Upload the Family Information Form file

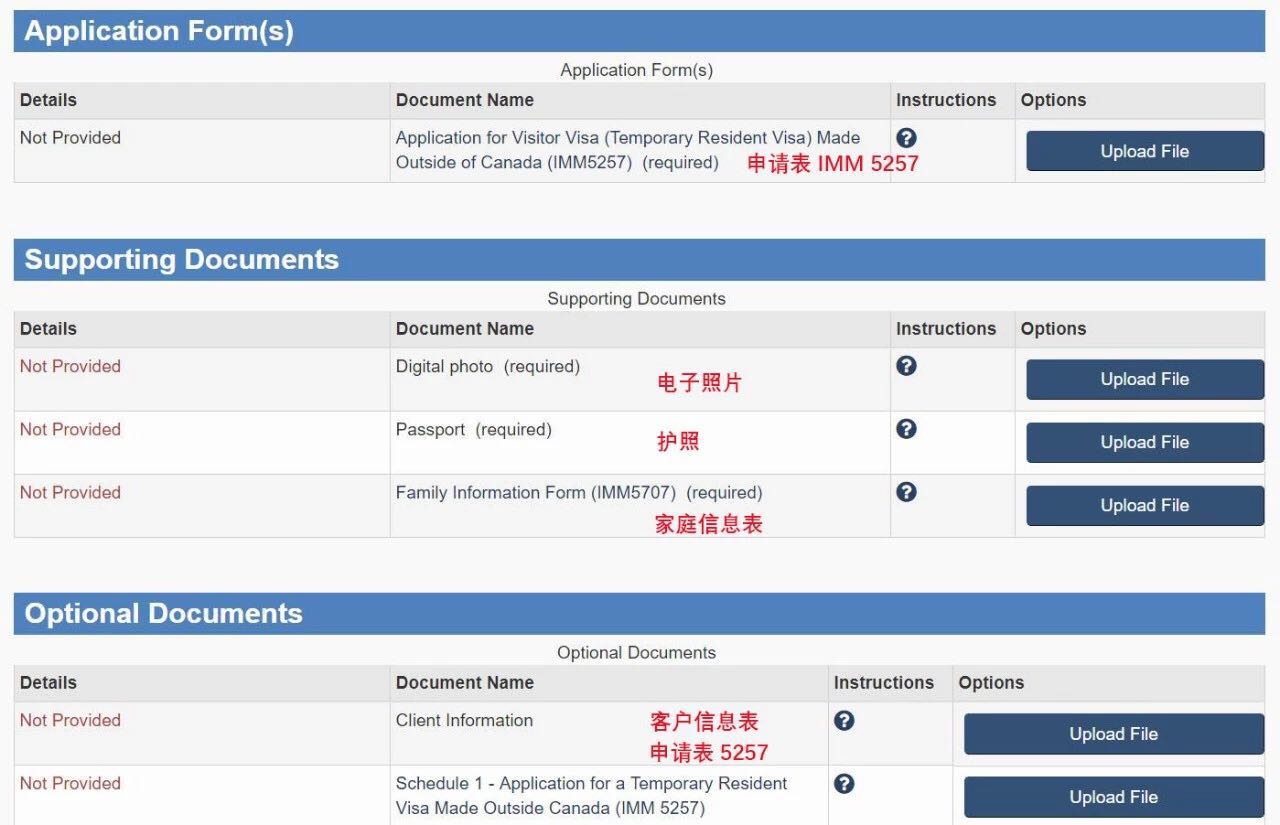point(1143,505)
